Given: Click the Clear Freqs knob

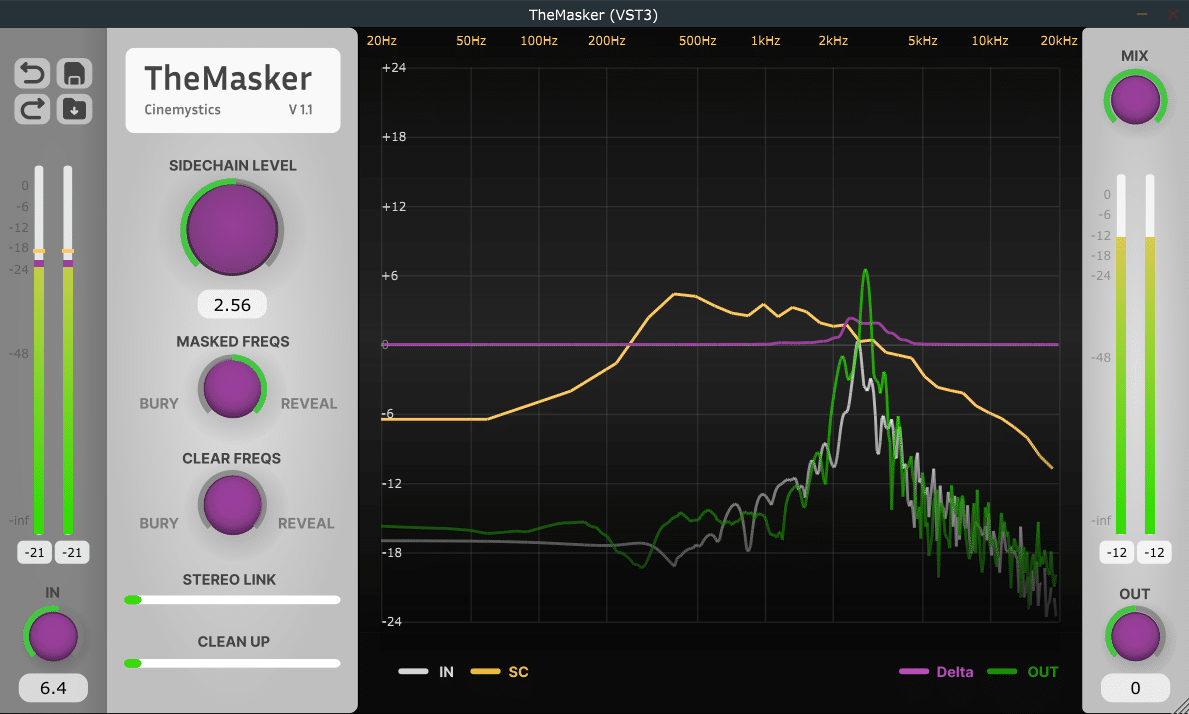Looking at the screenshot, I should click(232, 504).
